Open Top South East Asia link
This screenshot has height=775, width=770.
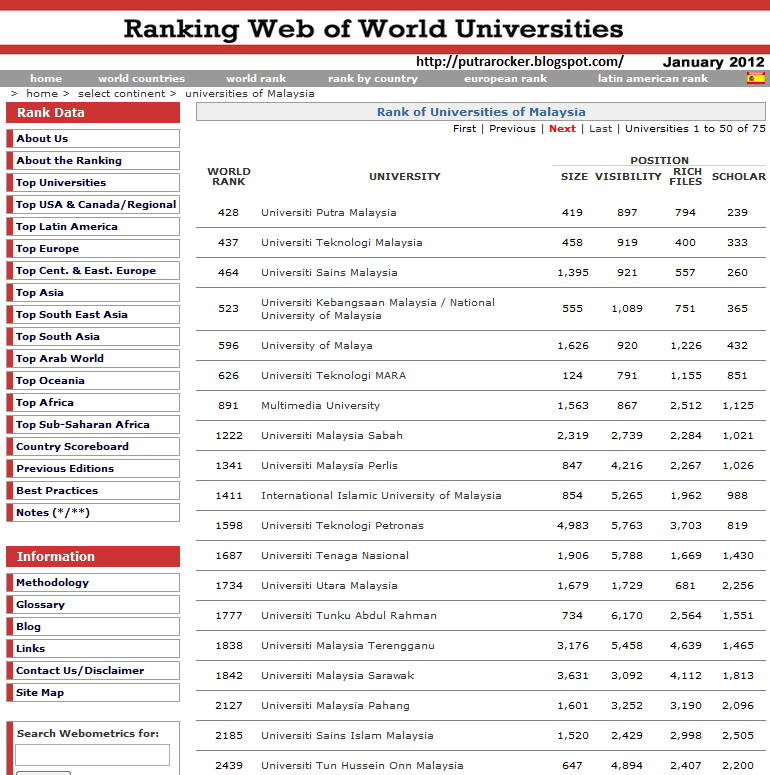coord(93,314)
